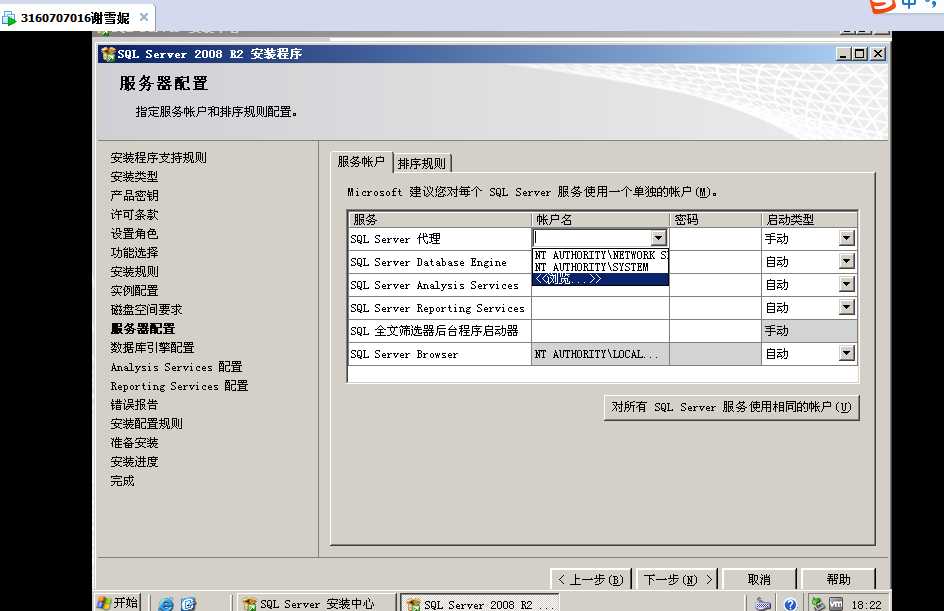
Task: Launch Internet Explorer from quick launch
Action: tap(166, 604)
